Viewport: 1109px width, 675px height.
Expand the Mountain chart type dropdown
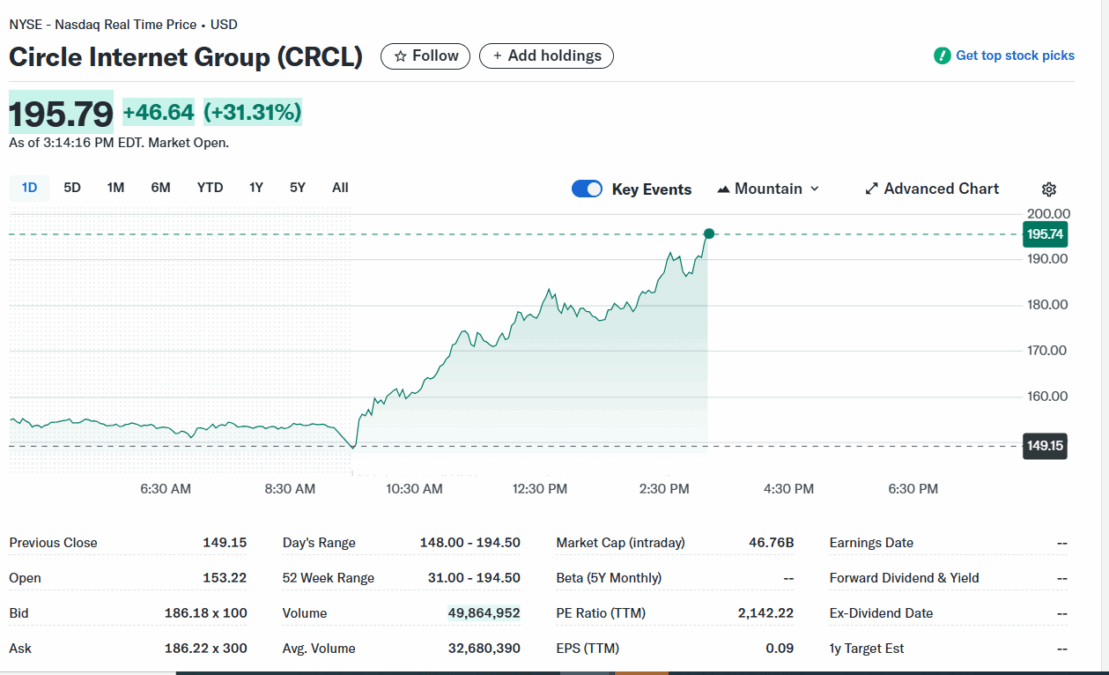coord(814,189)
